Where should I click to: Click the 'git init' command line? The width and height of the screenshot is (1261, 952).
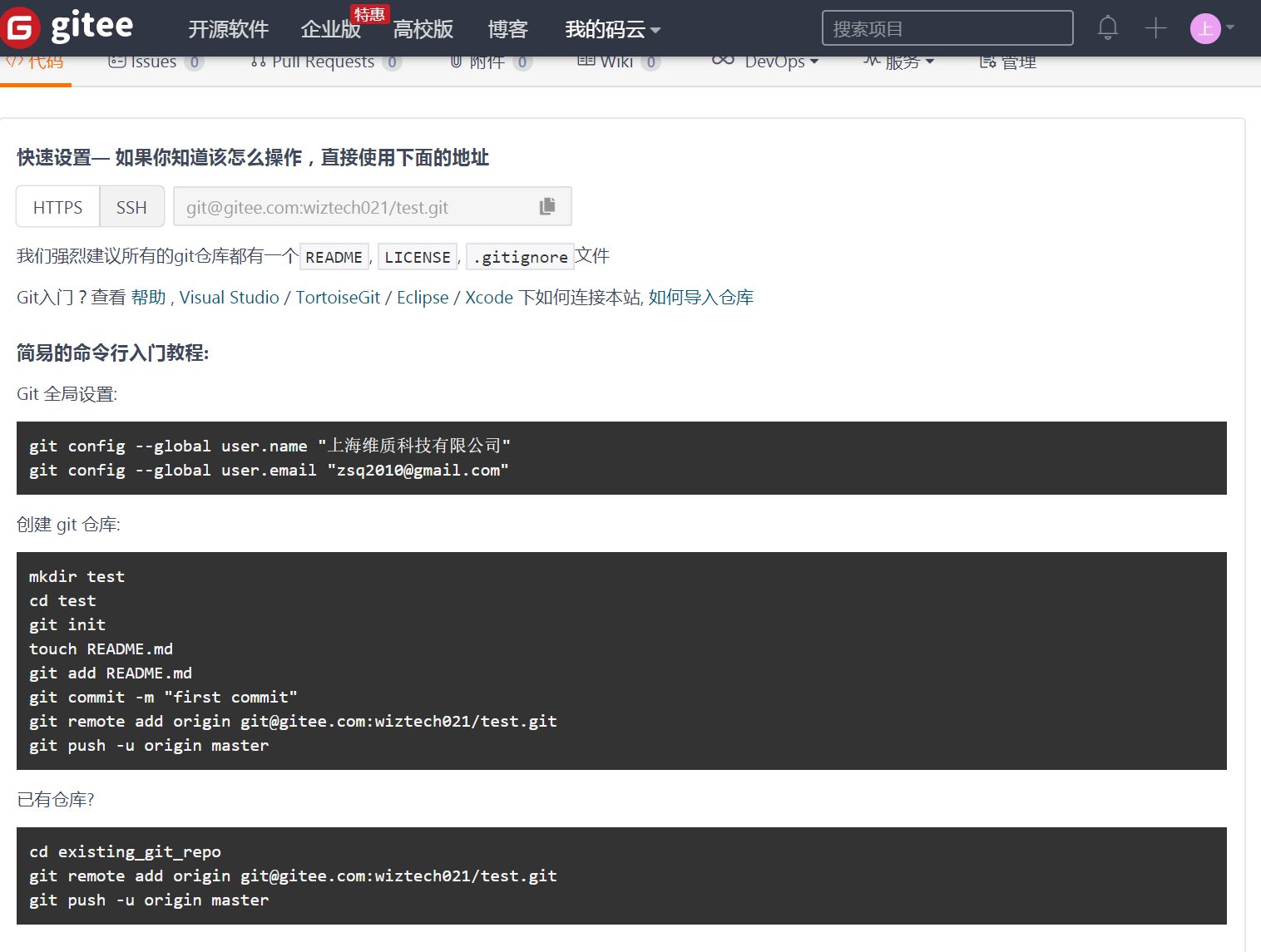[67, 625]
